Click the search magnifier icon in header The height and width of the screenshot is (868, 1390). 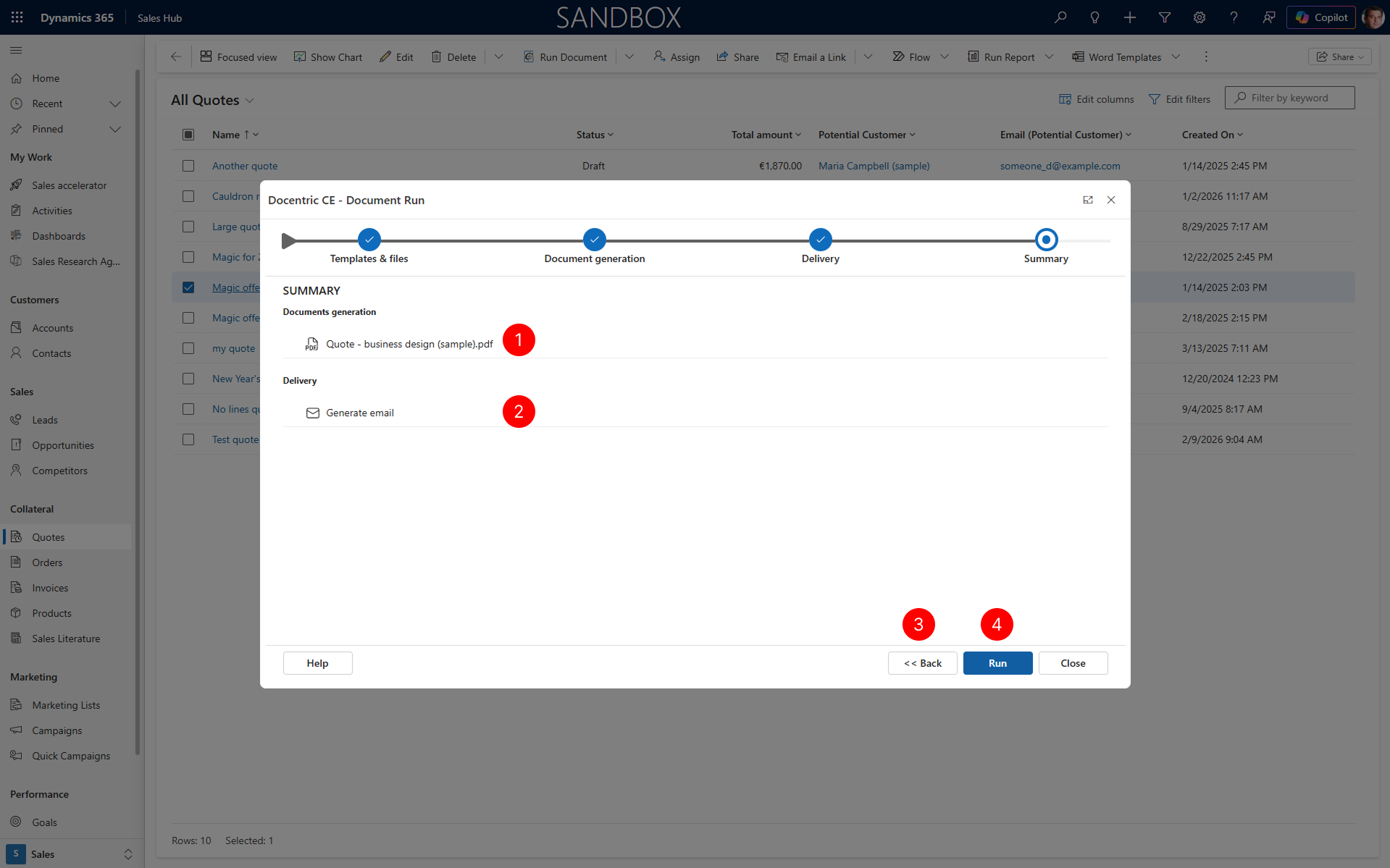(x=1060, y=17)
